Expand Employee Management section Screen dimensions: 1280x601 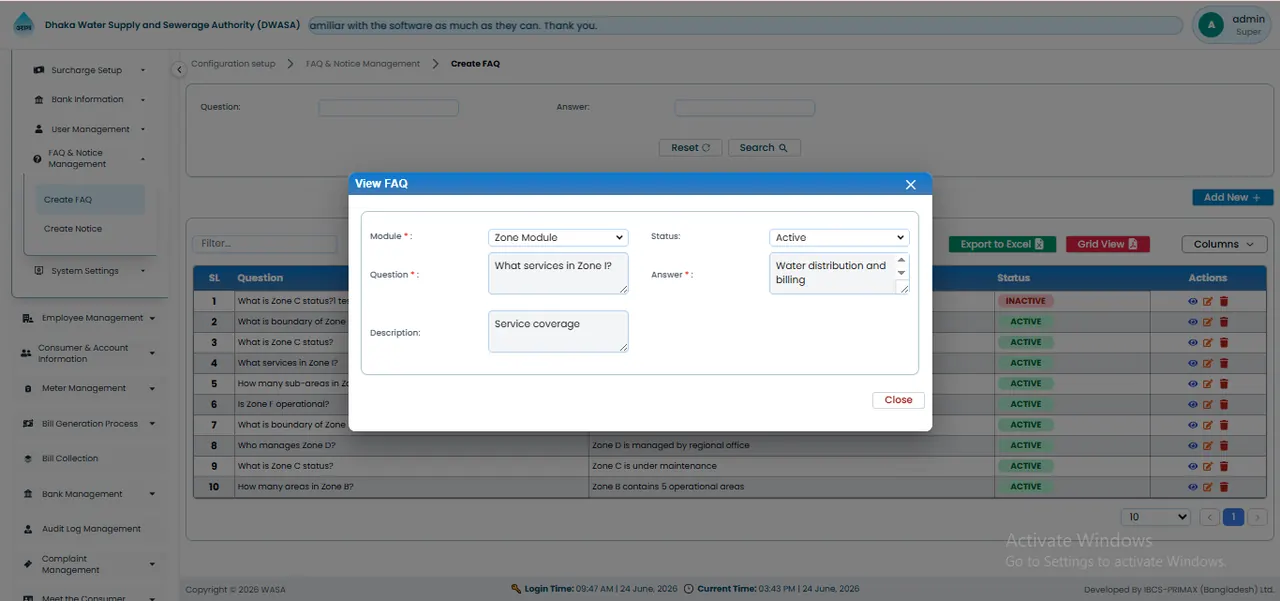click(90, 318)
